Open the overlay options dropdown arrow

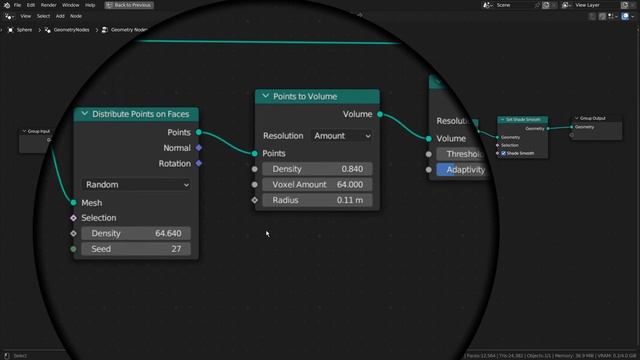(x=633, y=16)
